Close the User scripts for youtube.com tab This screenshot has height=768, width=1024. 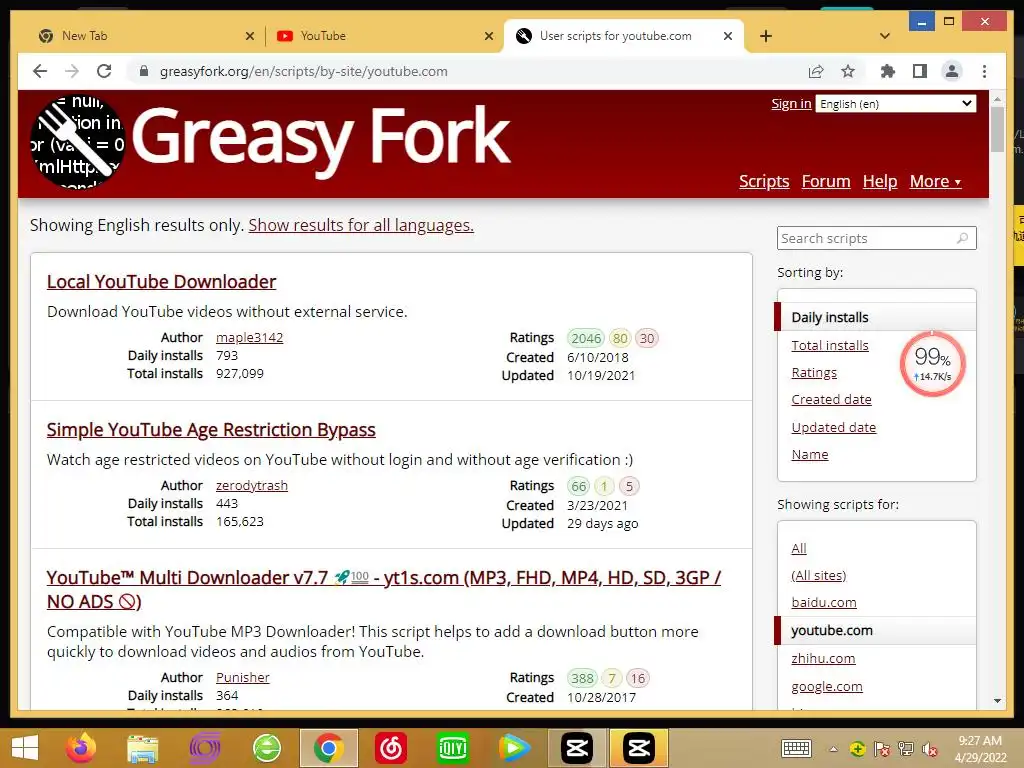pos(728,36)
